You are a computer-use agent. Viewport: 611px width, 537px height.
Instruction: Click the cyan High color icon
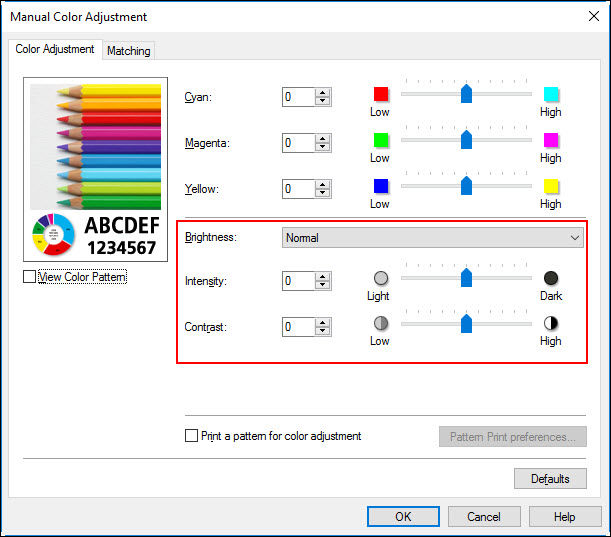(x=551, y=94)
